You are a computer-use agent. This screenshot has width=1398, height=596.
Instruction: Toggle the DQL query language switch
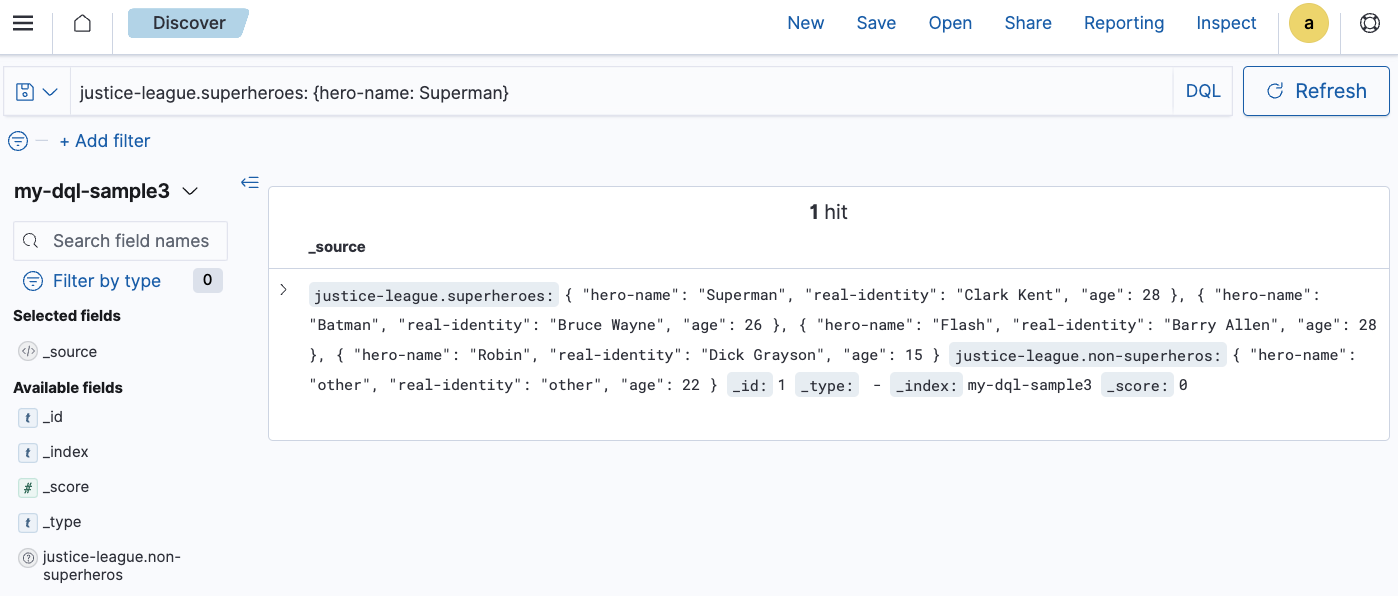[1202, 91]
